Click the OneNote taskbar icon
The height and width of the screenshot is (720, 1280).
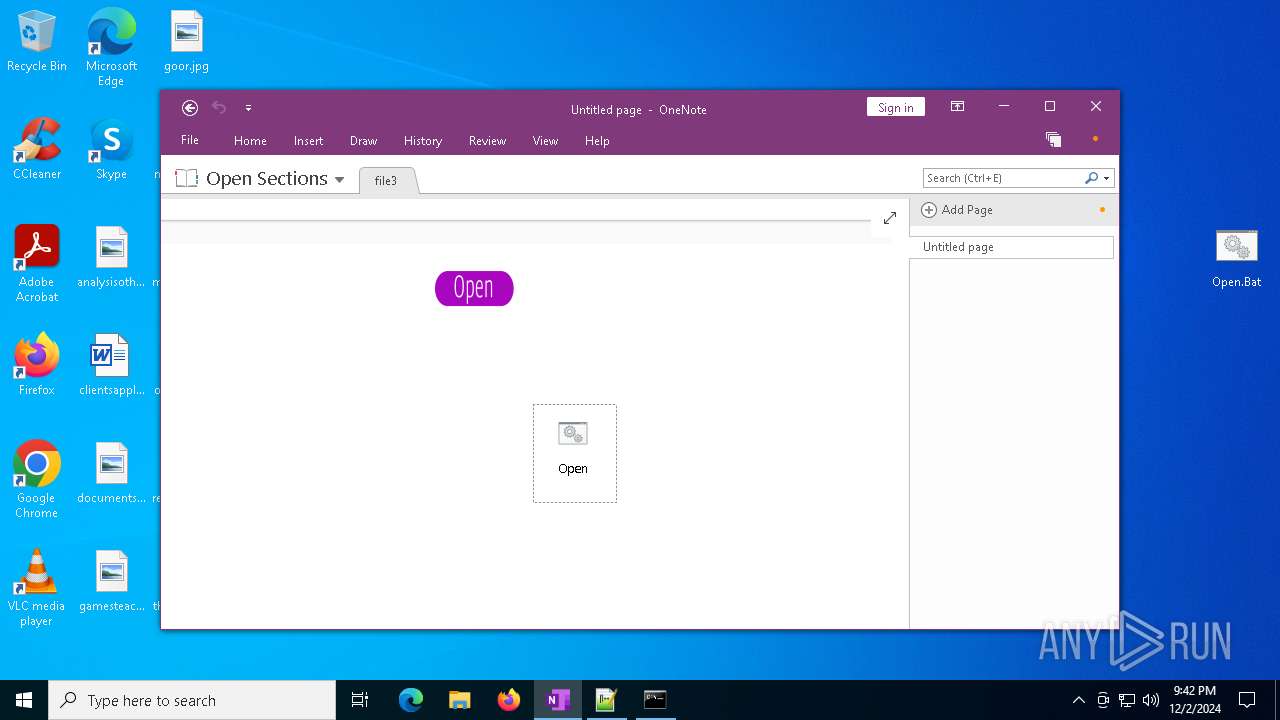coord(558,700)
